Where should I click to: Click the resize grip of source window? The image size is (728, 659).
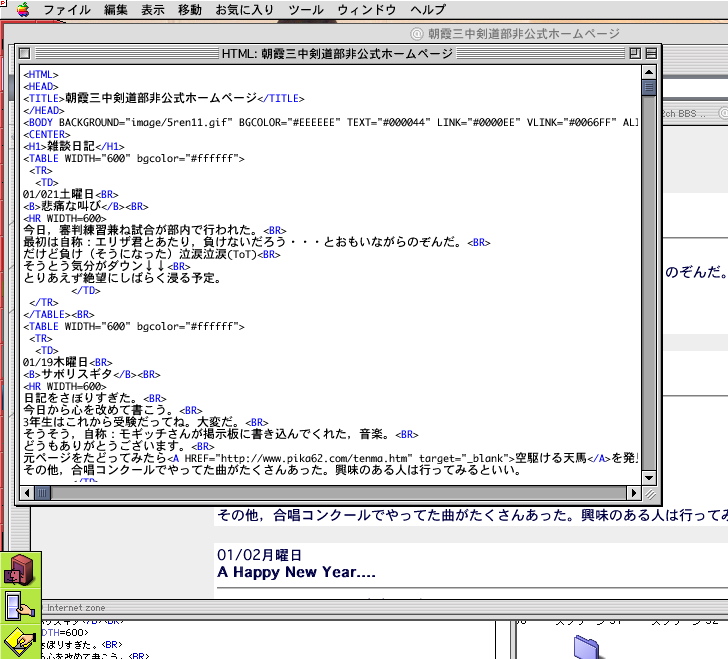(x=650, y=493)
